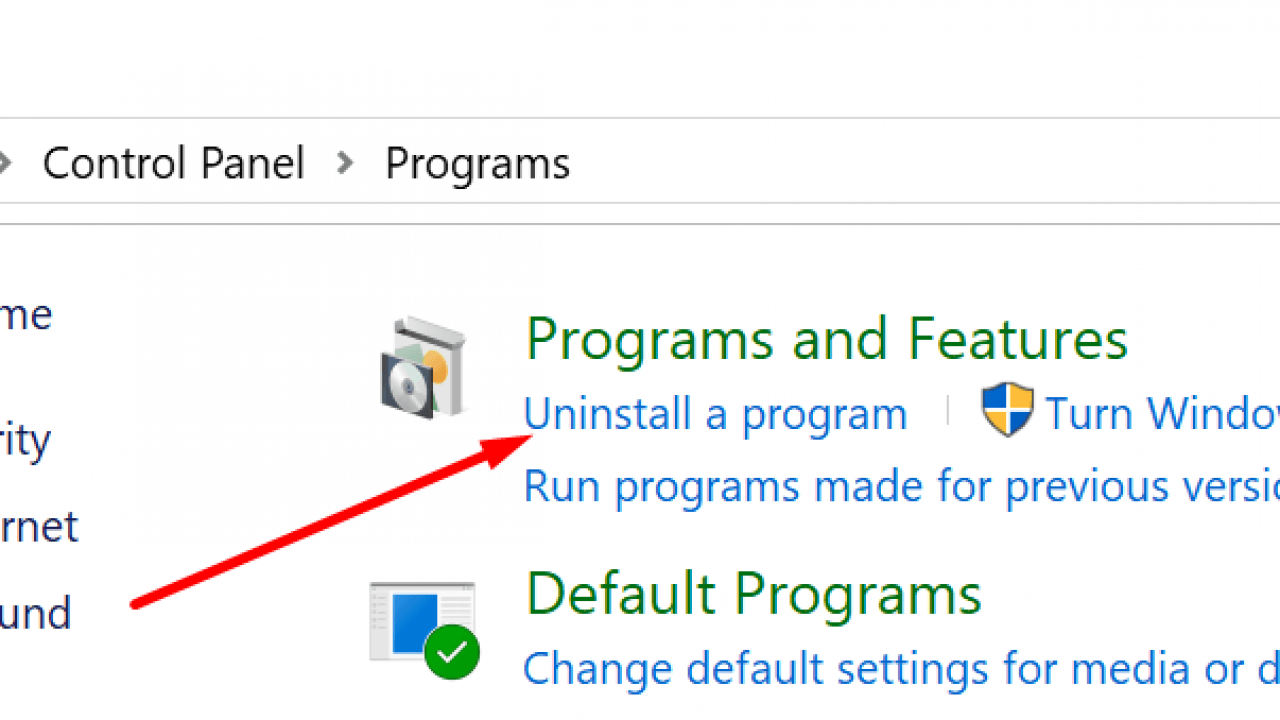Open sidebar category ending in "rnet"

pyautogui.click(x=38, y=527)
